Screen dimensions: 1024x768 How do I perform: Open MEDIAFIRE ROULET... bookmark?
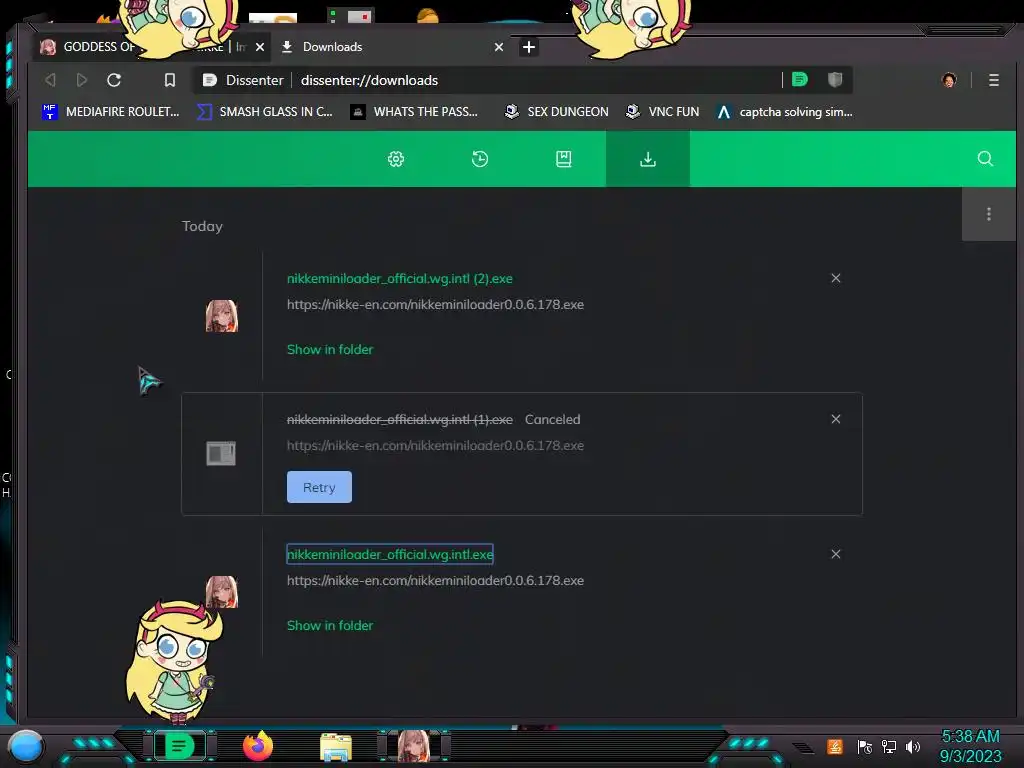coord(110,112)
